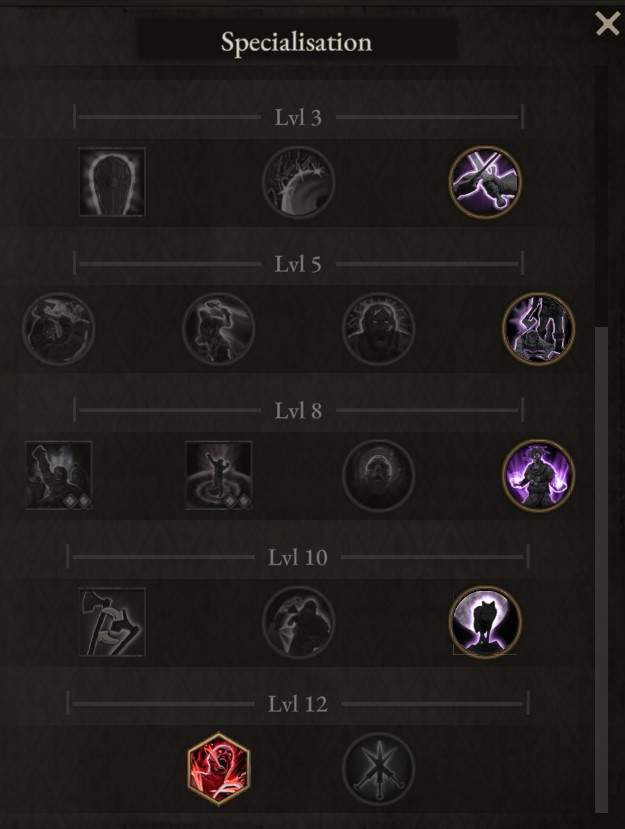Click the Lvl 12 tier label
625x829 pixels.
tap(298, 704)
